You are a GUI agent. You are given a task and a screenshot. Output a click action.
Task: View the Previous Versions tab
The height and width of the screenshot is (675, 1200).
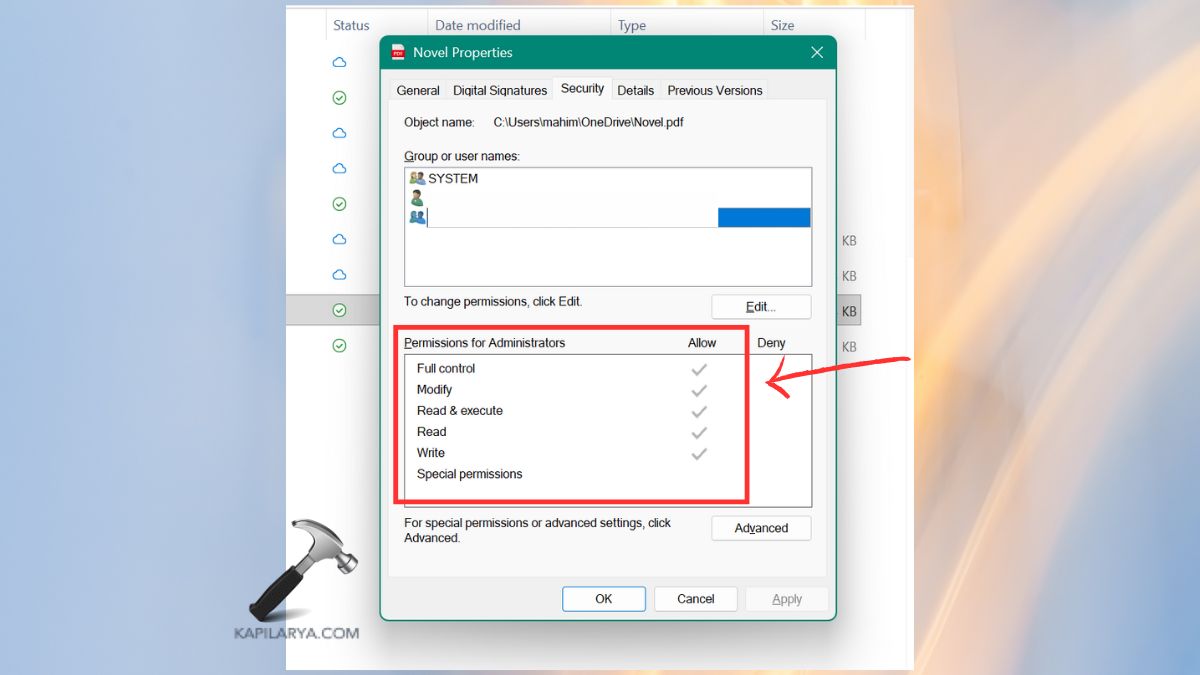pos(714,90)
